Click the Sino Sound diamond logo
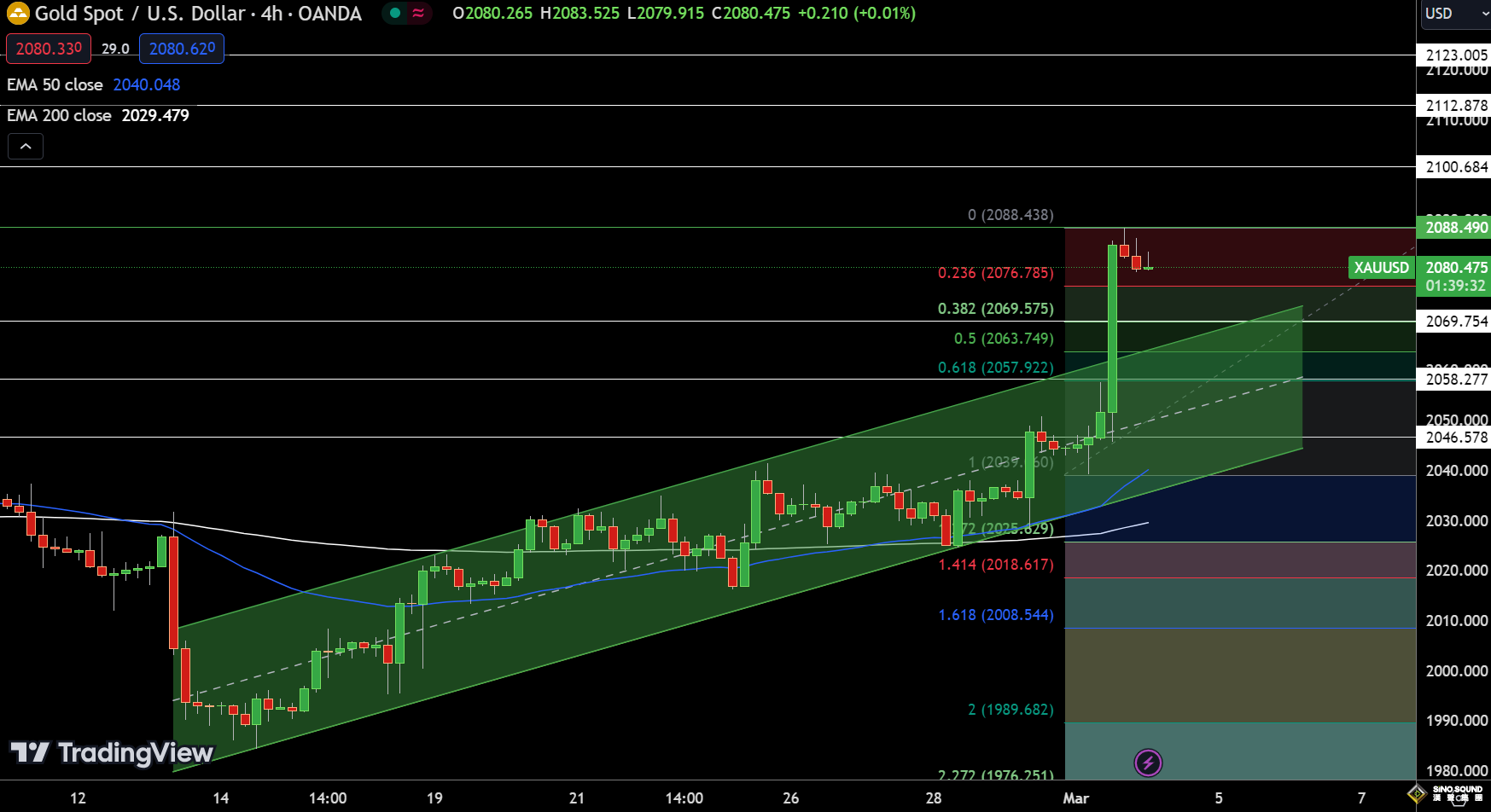 1417,794
